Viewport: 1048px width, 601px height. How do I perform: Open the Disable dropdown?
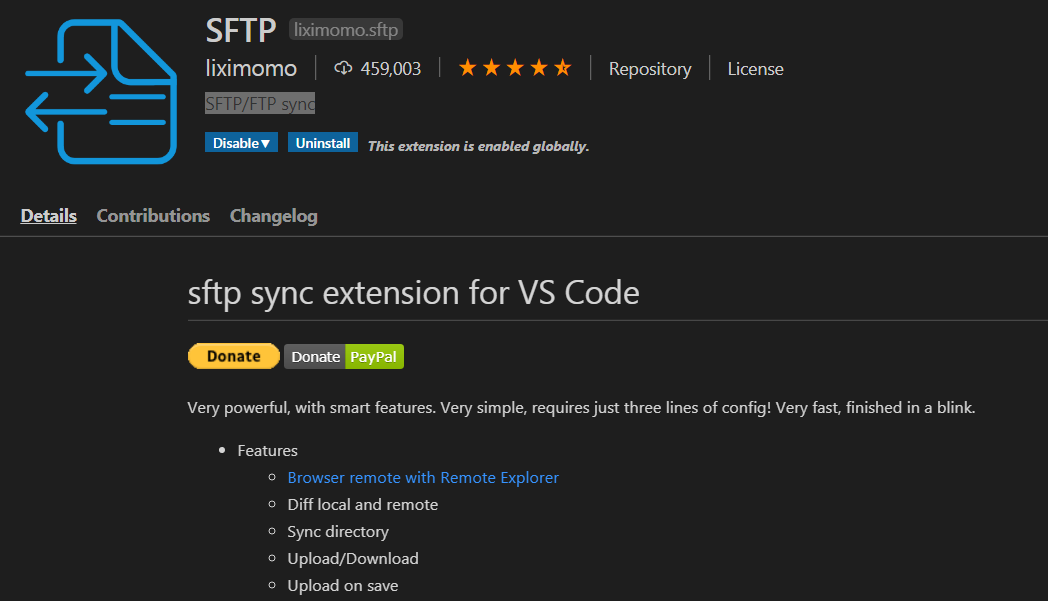coord(241,143)
